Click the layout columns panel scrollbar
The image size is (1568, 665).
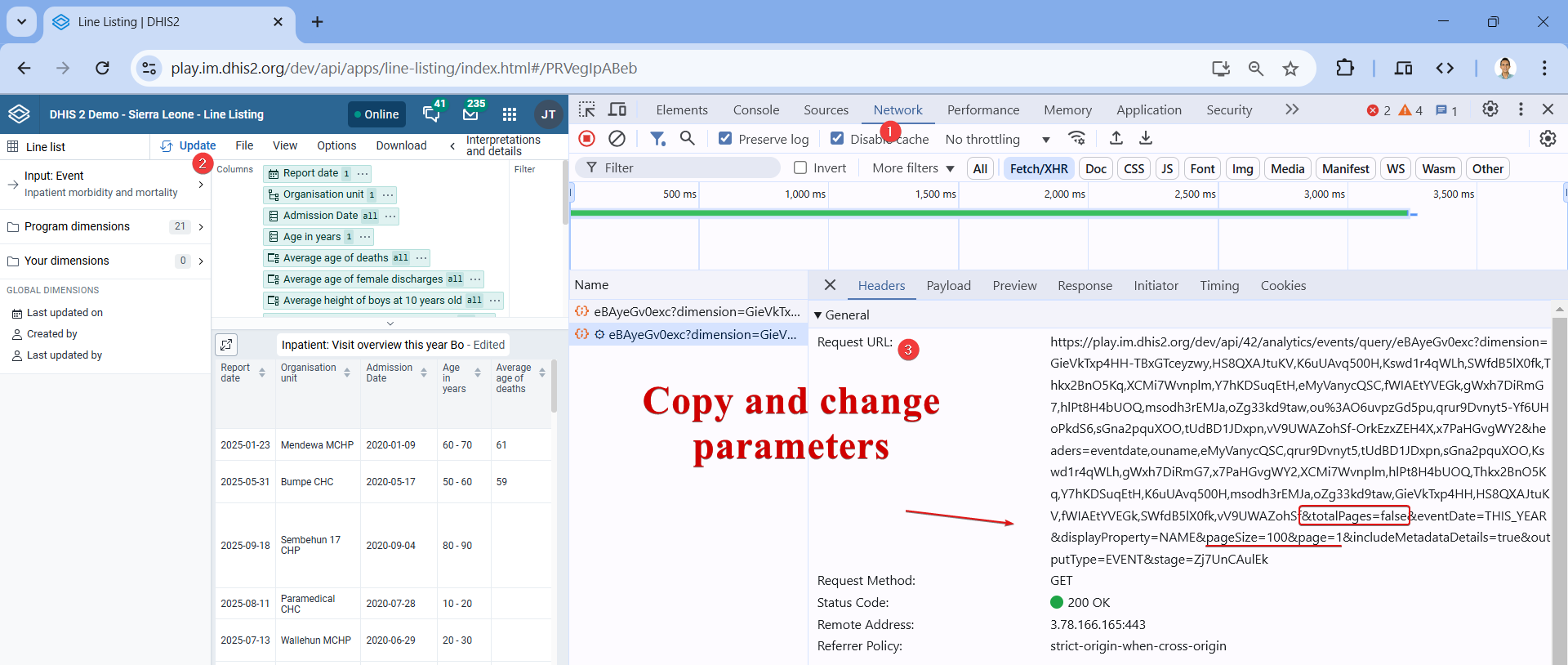click(564, 192)
